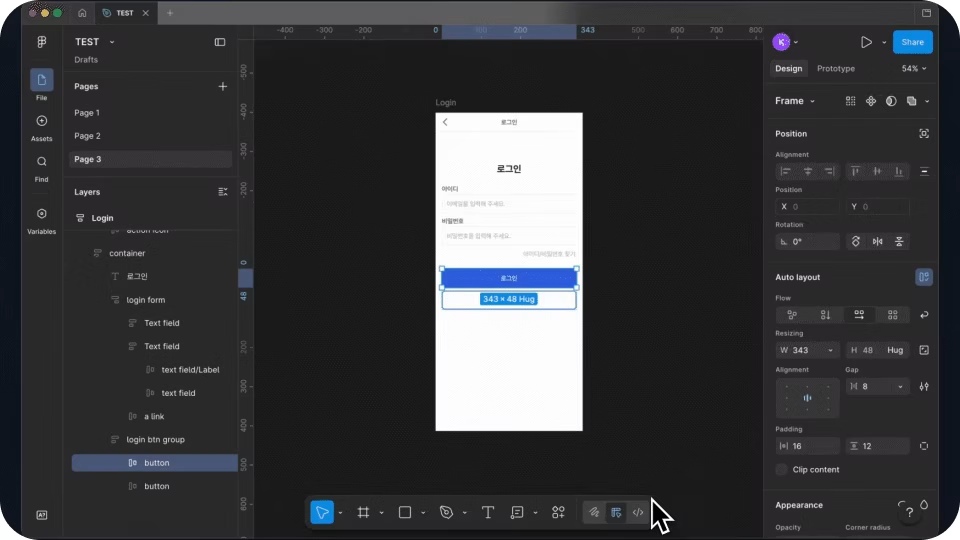
Task: Toggle wrap icon in Flow row
Action: tap(924, 315)
